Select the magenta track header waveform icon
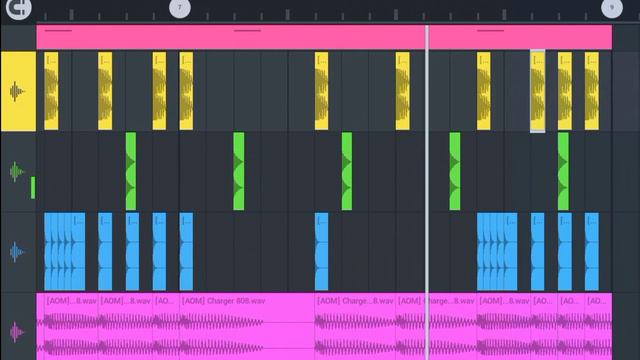 click(x=16, y=332)
